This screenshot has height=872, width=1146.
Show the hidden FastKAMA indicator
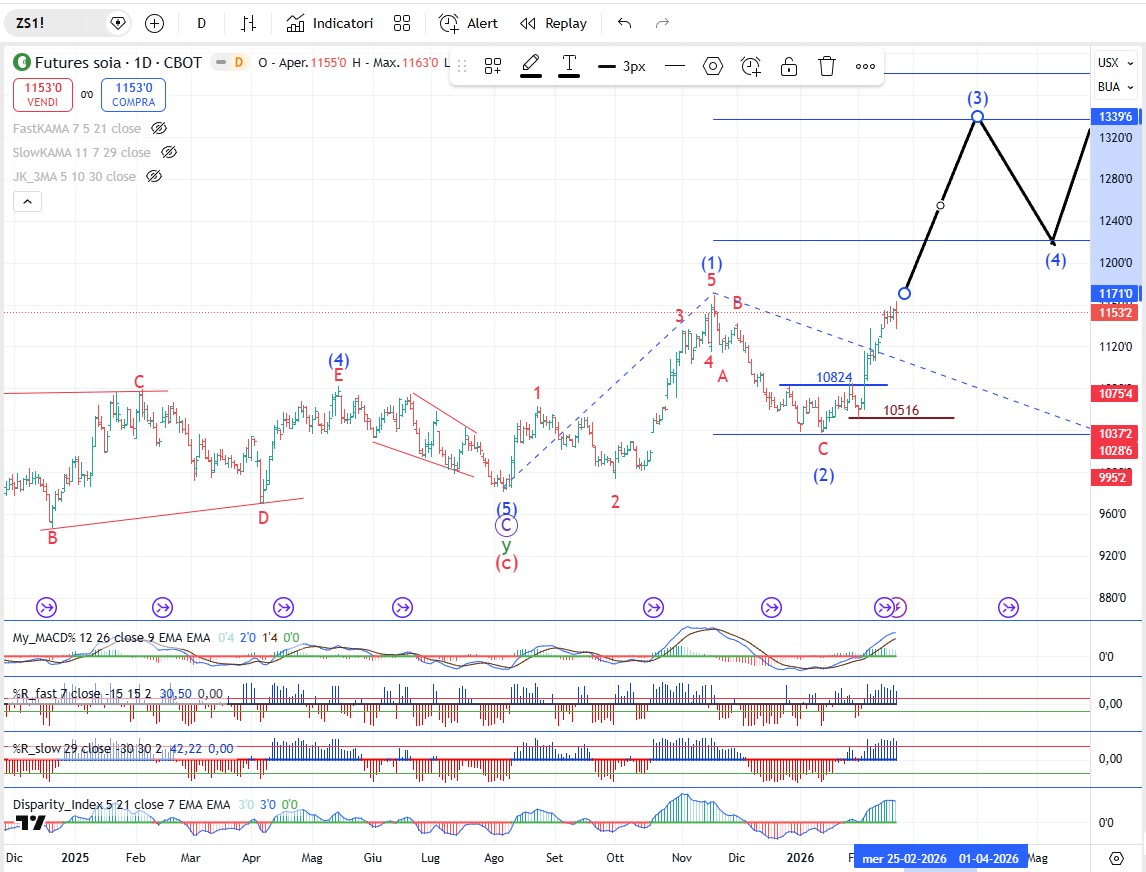pyautogui.click(x=159, y=128)
